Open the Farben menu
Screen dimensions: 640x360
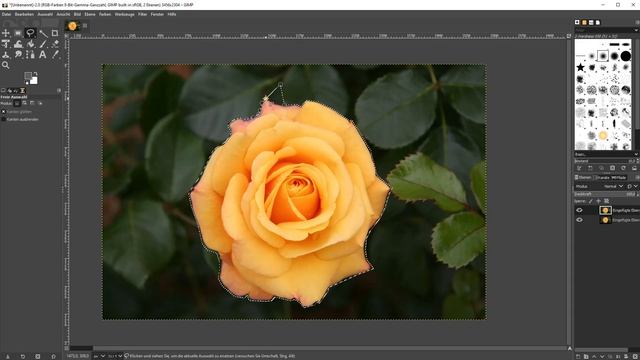(105, 14)
